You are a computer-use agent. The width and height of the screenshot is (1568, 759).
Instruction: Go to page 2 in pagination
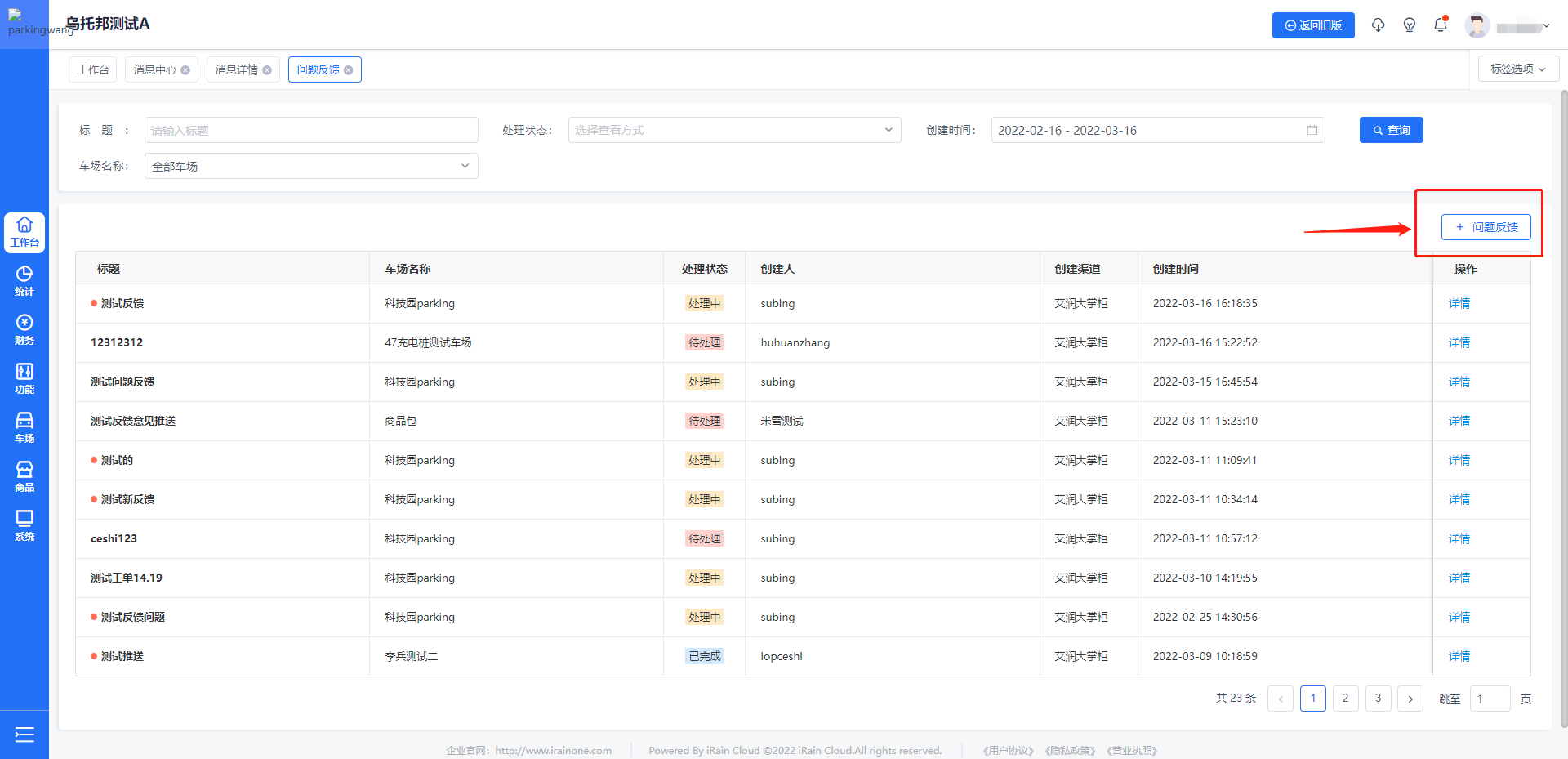pos(1345,699)
